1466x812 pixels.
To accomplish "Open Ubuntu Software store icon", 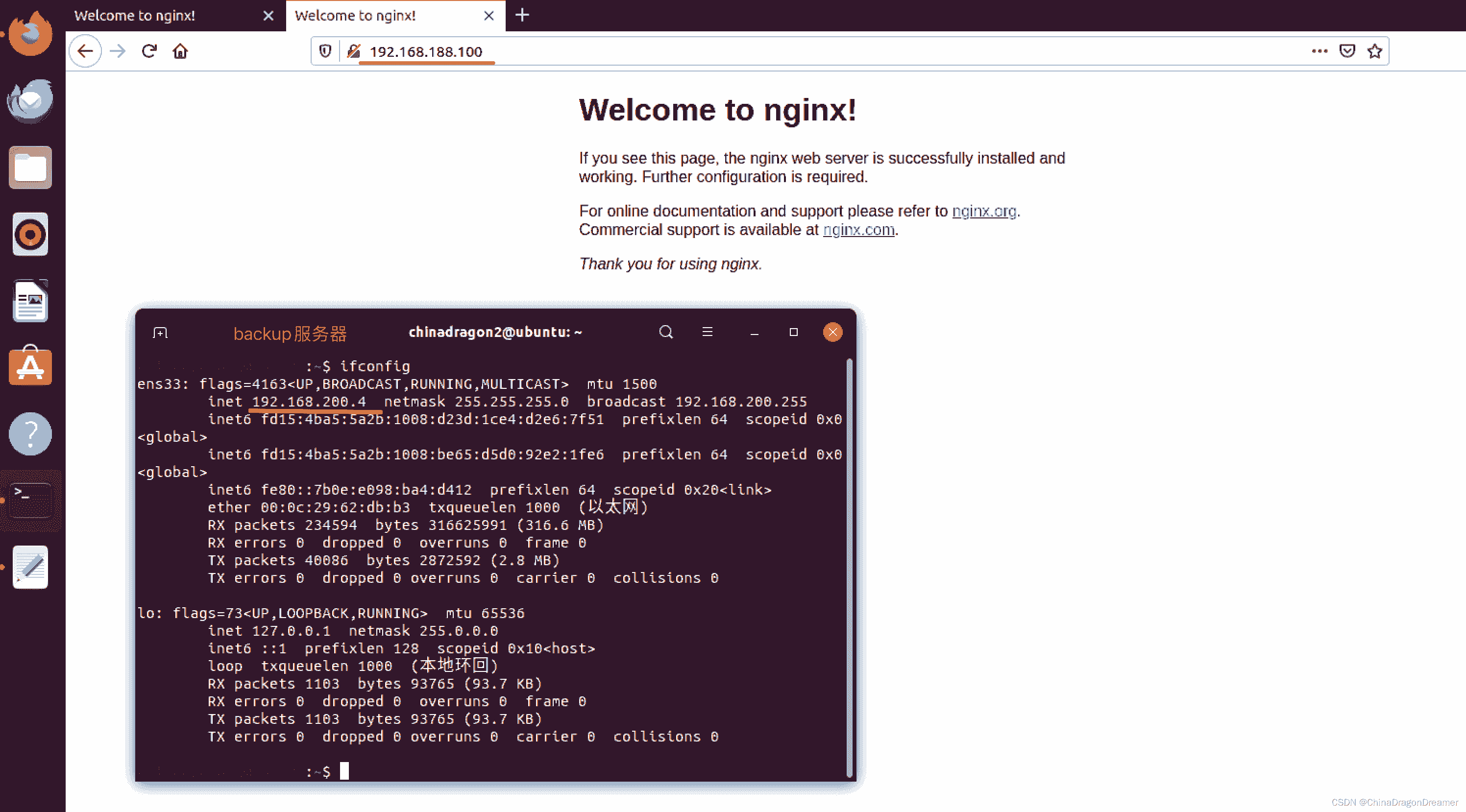I will (30, 366).
